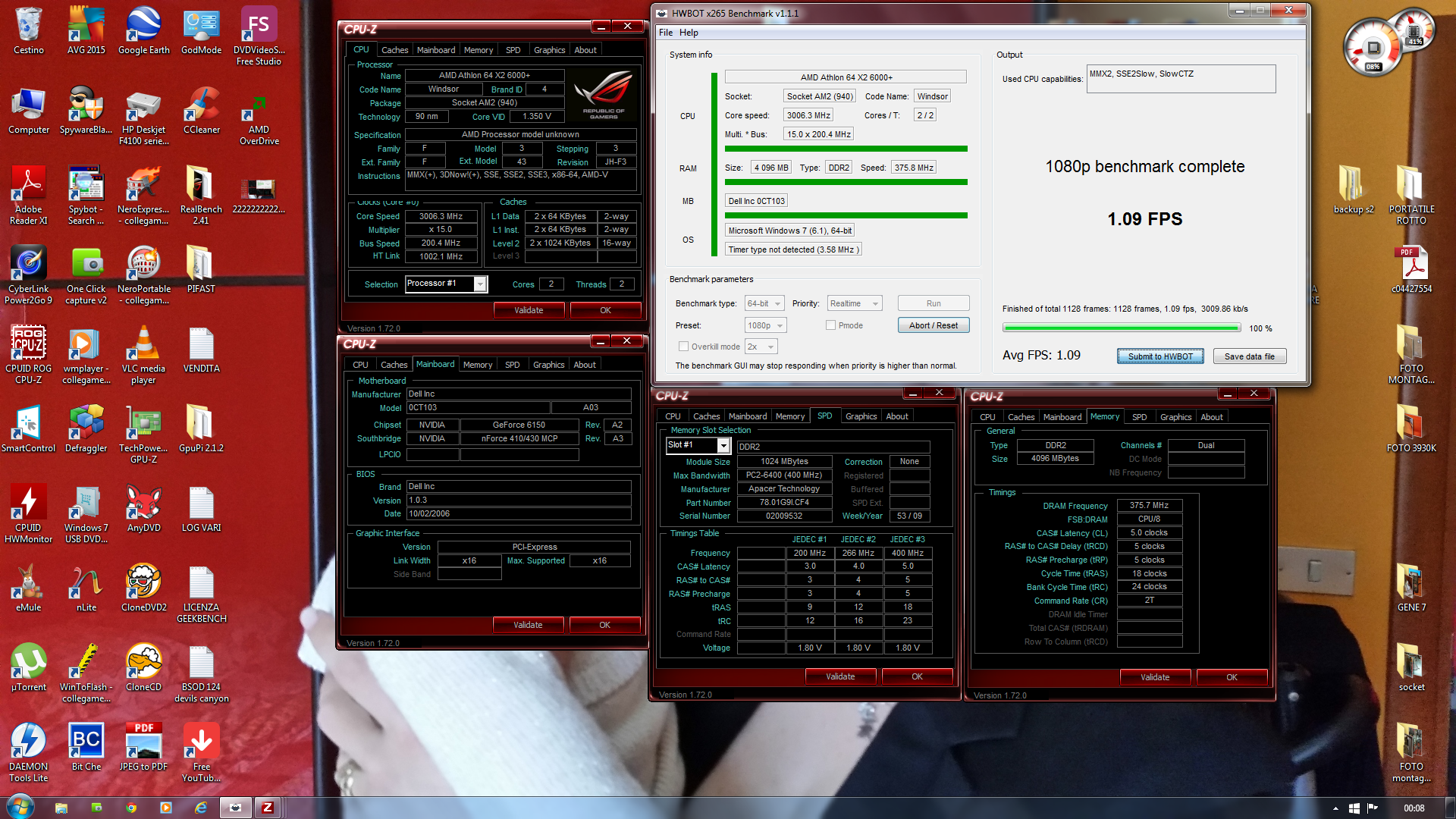The image size is (1456, 819).
Task: Open Chrome from the taskbar
Action: 131,808
